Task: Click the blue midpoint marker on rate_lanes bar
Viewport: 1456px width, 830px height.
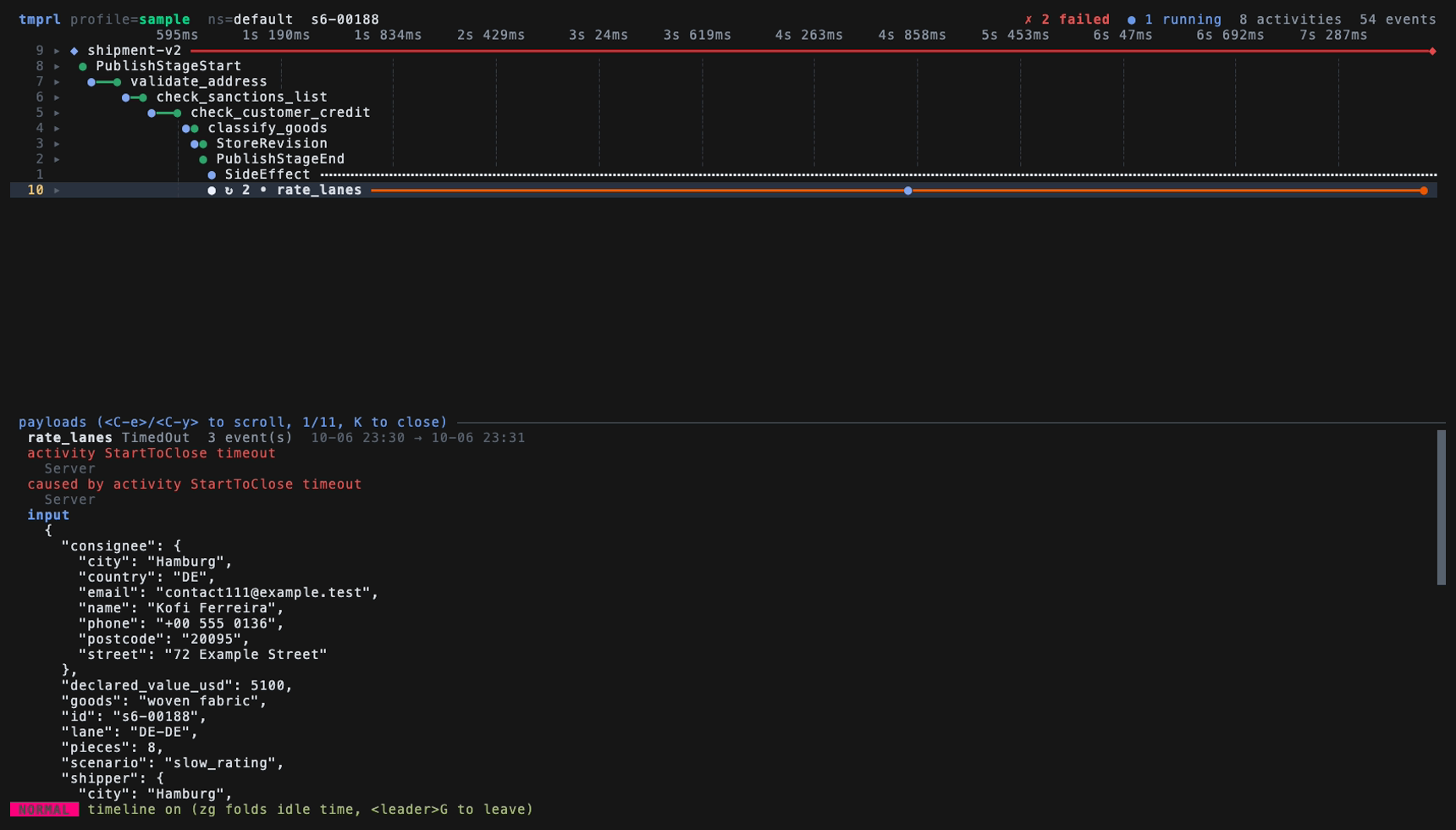Action: click(x=908, y=191)
